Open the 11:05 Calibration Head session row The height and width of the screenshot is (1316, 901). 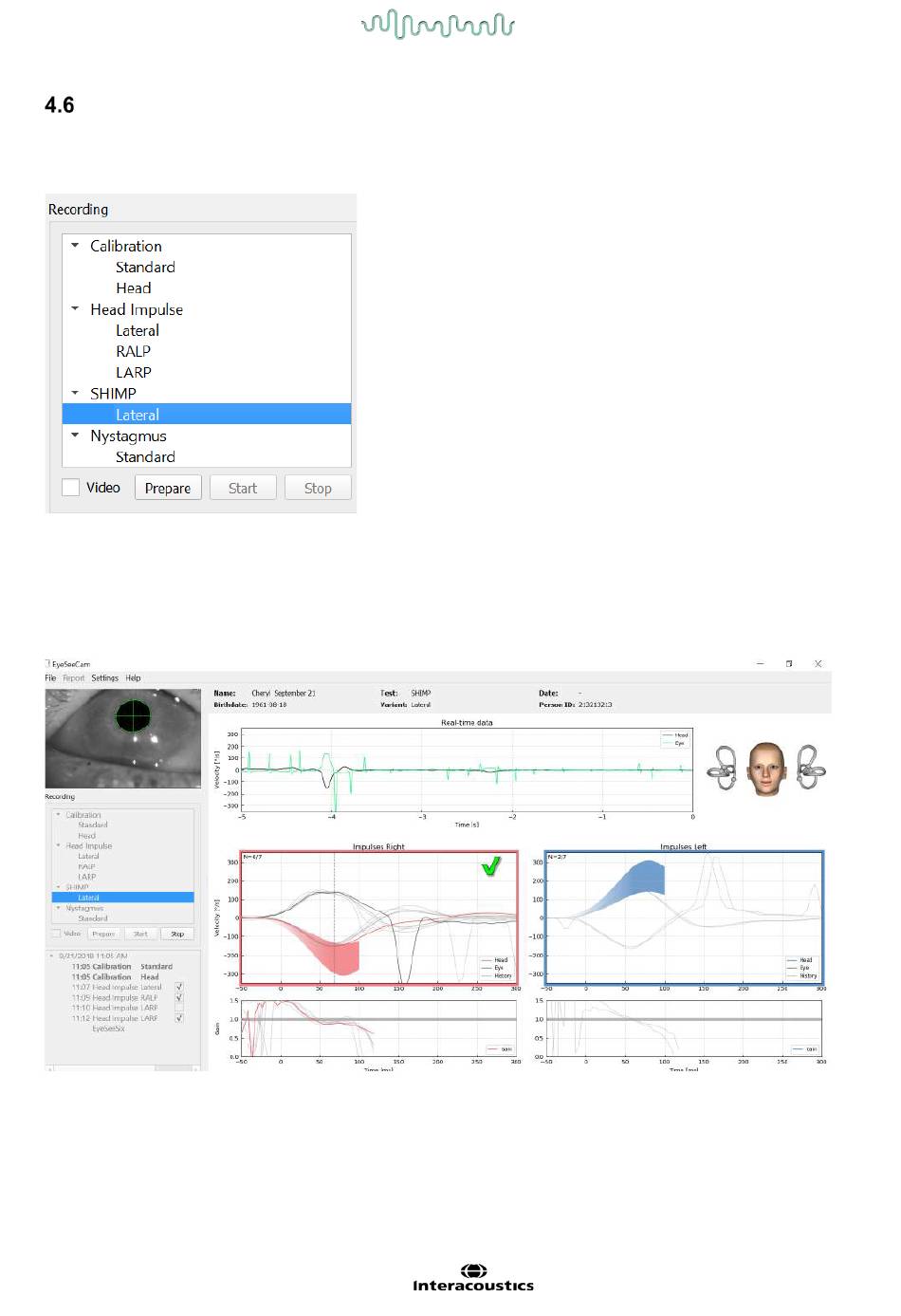pyautogui.click(x=115, y=976)
